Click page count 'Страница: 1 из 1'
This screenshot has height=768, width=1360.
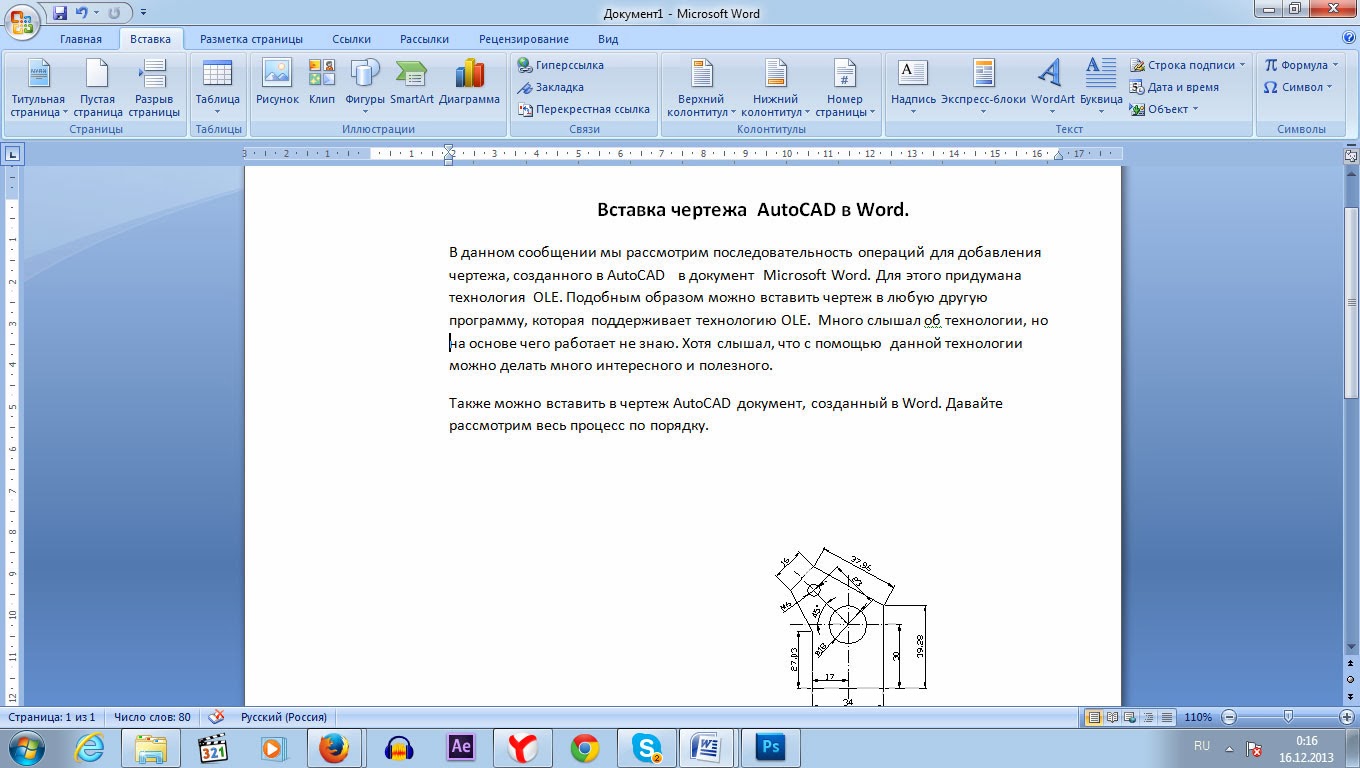tap(51, 717)
